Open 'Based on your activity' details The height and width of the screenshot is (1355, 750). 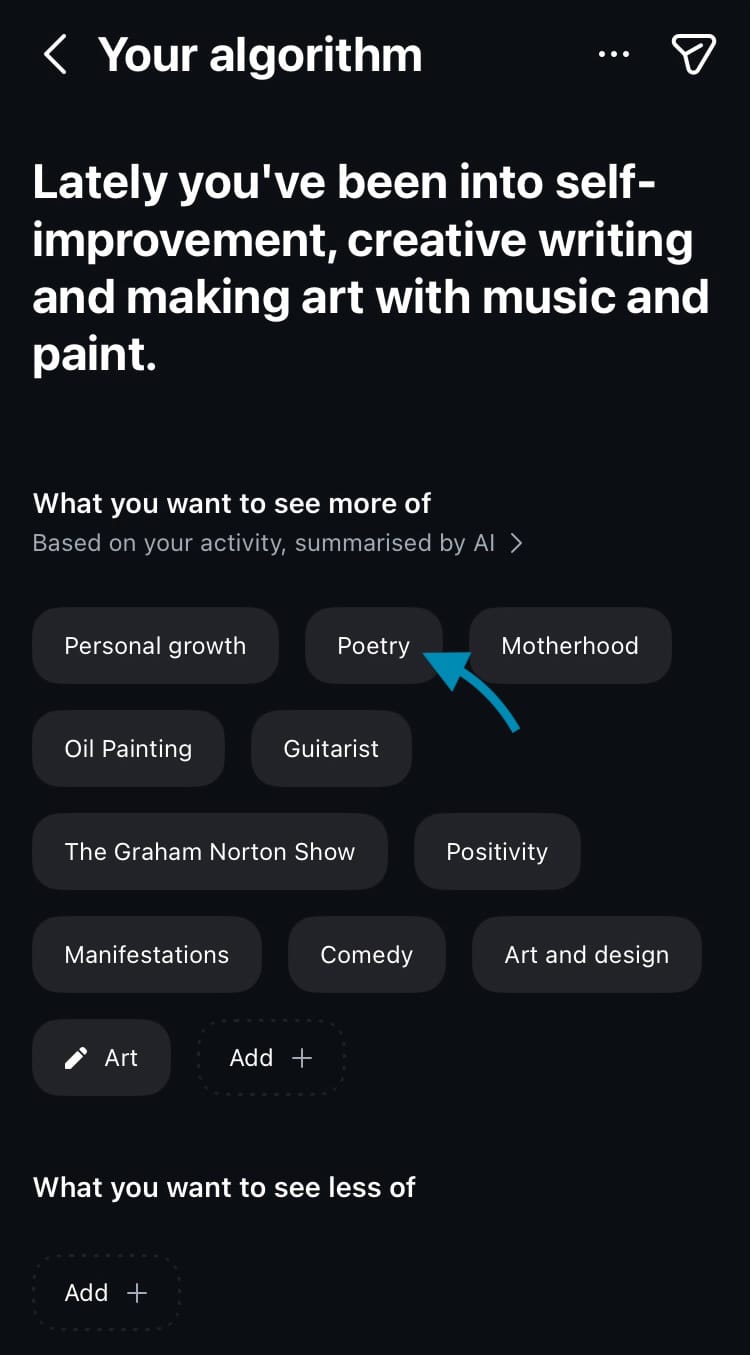tap(264, 543)
